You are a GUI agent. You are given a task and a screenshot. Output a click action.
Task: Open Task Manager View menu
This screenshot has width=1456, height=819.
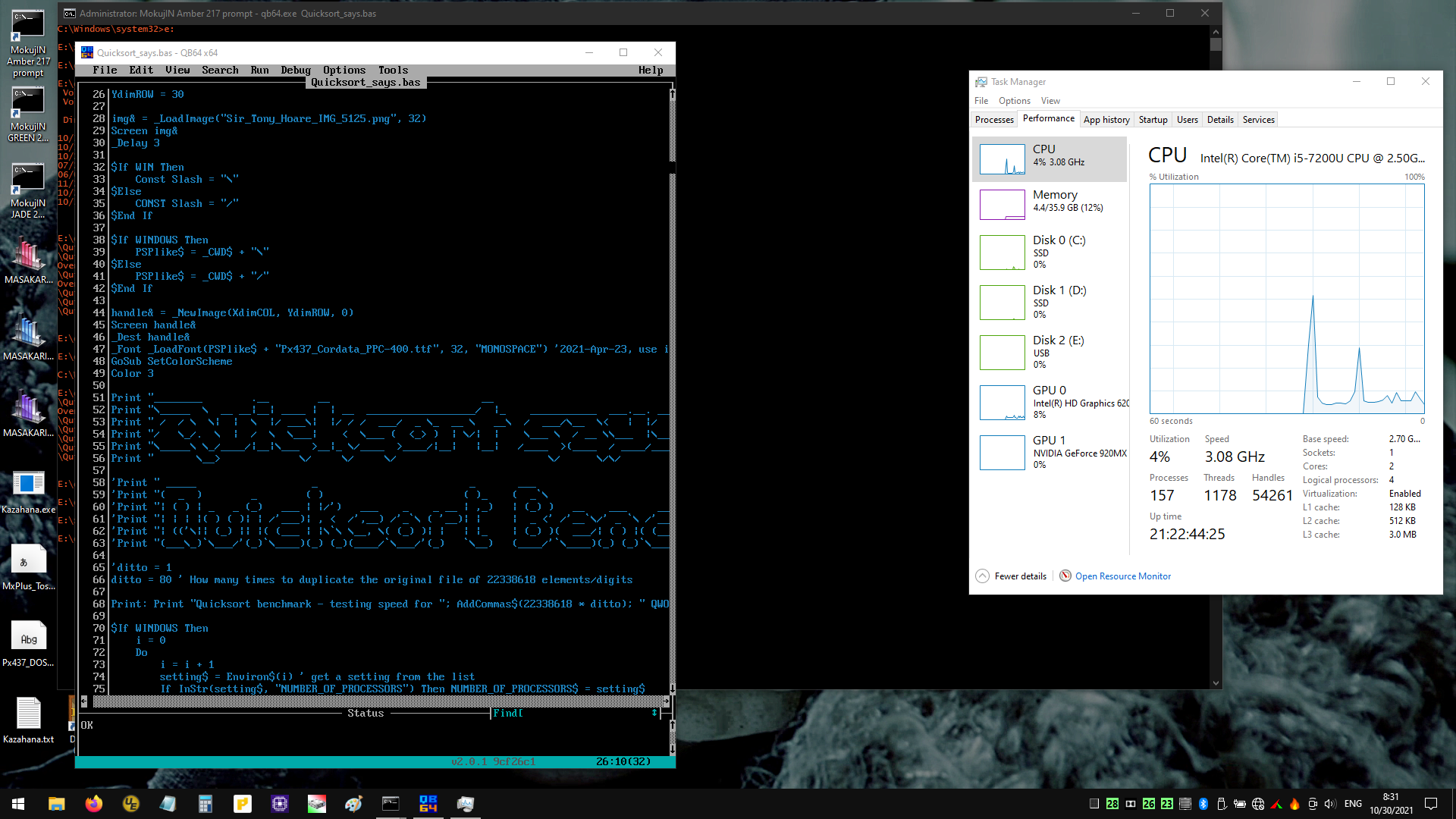1050,101
